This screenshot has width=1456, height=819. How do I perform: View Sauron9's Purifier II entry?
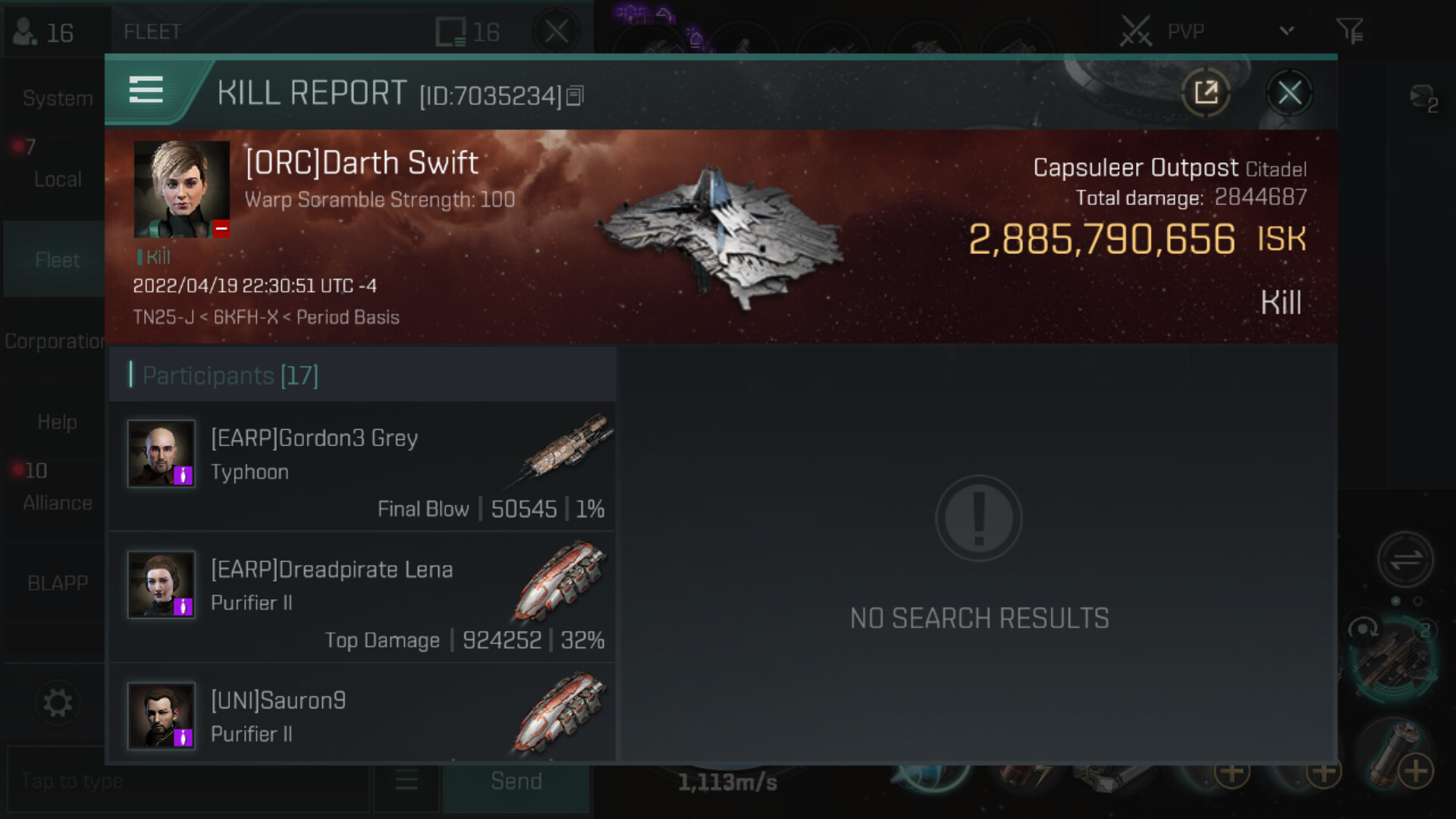362,714
